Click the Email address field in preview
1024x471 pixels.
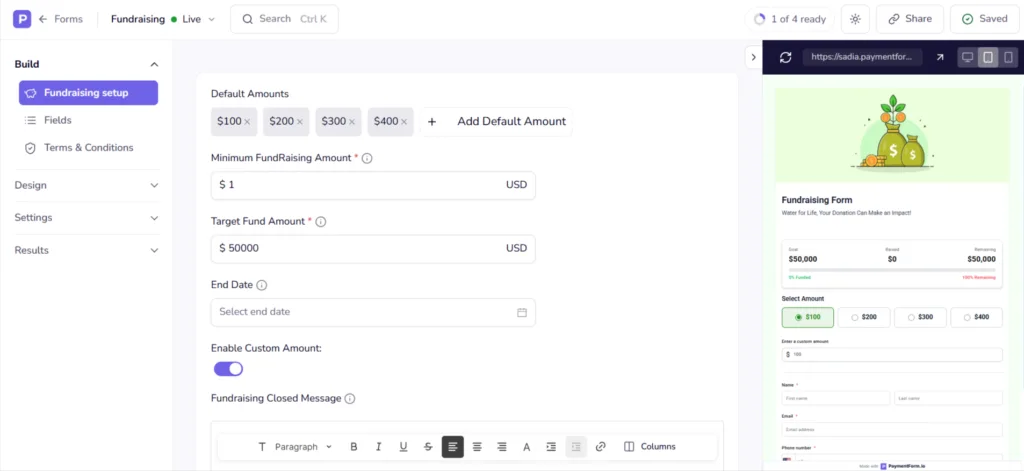[892, 430]
